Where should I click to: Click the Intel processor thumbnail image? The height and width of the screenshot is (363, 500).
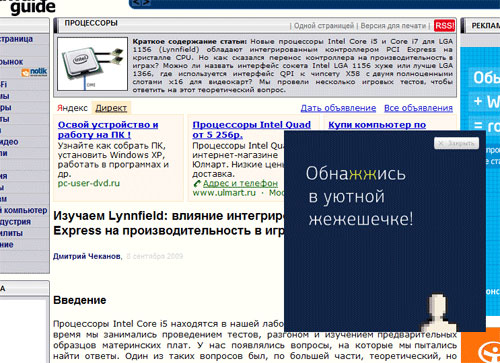pos(92,64)
